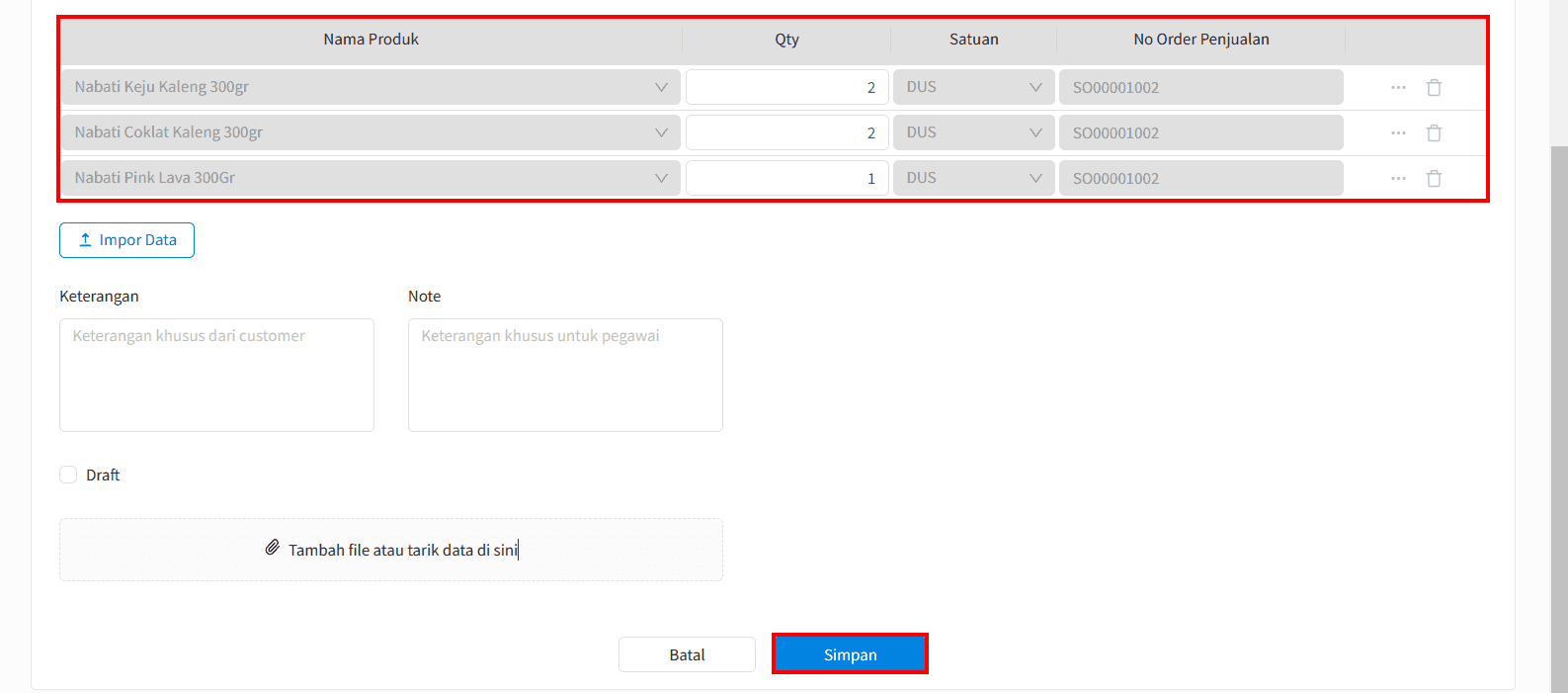Tick the Draft checkbox
1568x693 pixels.
click(68, 475)
